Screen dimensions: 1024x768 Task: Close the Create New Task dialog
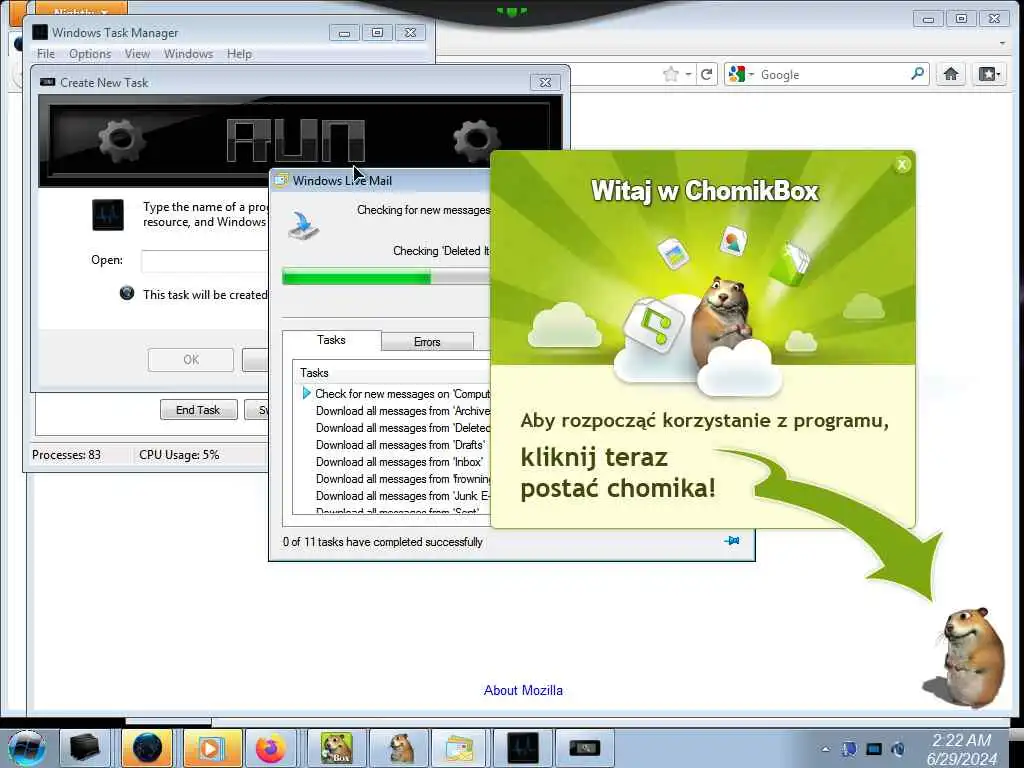click(x=545, y=82)
